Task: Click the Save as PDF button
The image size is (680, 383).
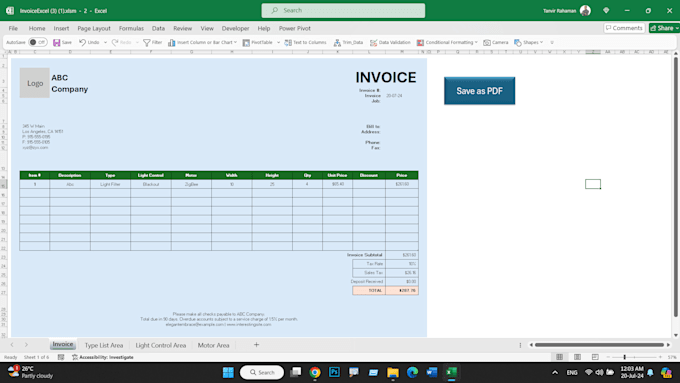Action: [x=479, y=91]
